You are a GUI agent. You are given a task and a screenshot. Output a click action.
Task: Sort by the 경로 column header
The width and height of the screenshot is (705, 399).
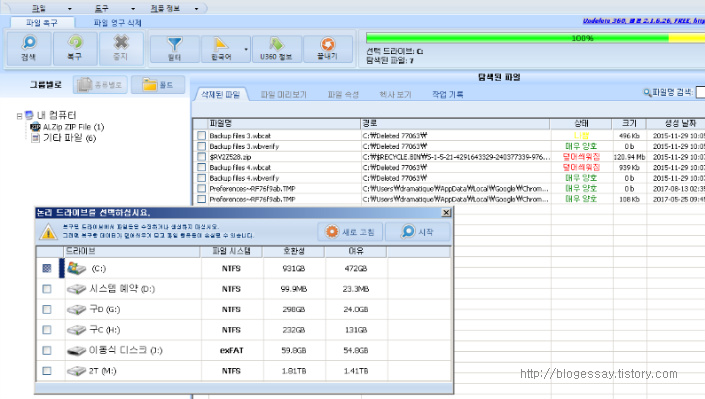coord(455,123)
